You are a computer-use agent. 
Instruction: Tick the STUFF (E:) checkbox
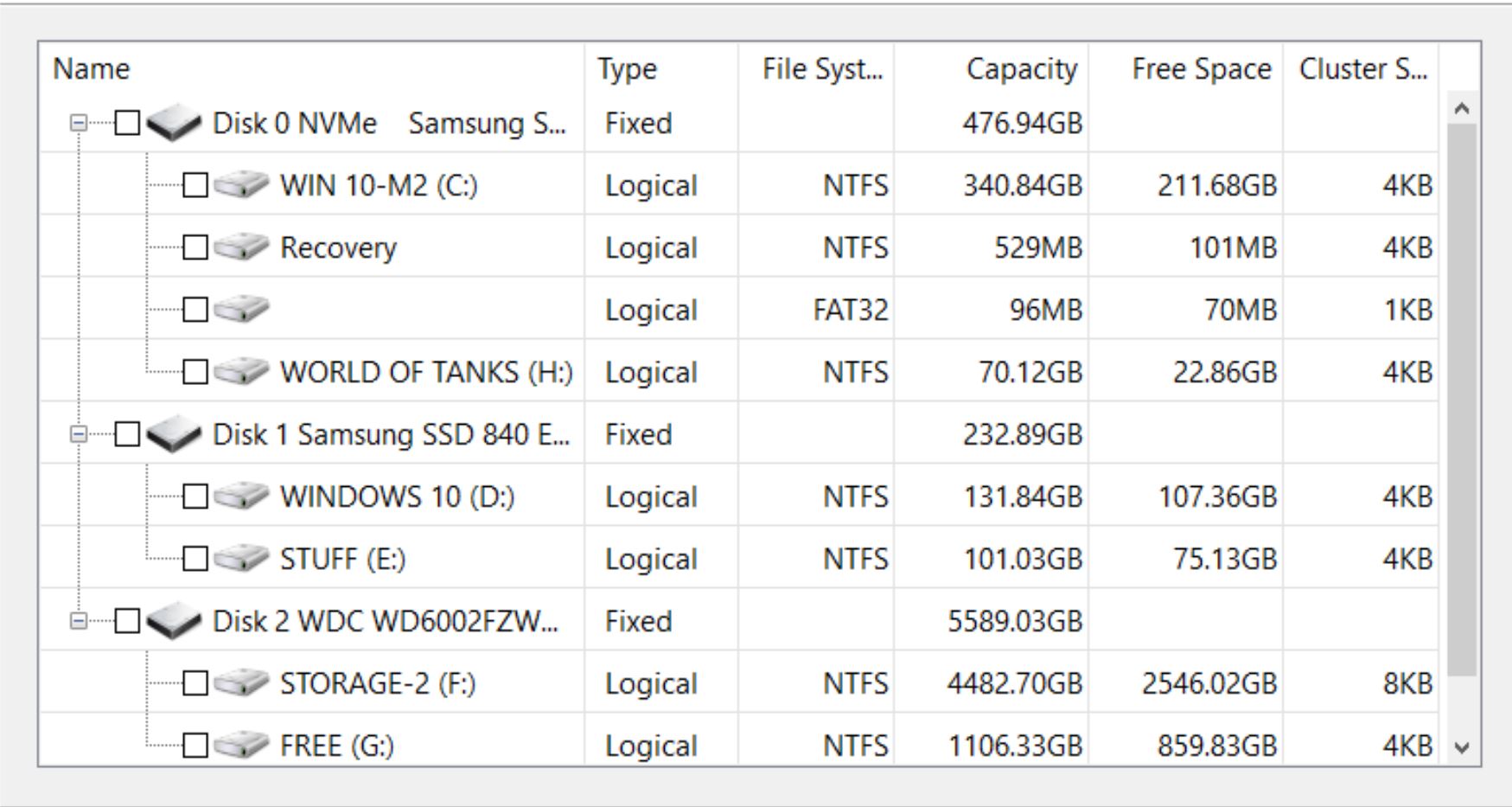pos(195,559)
